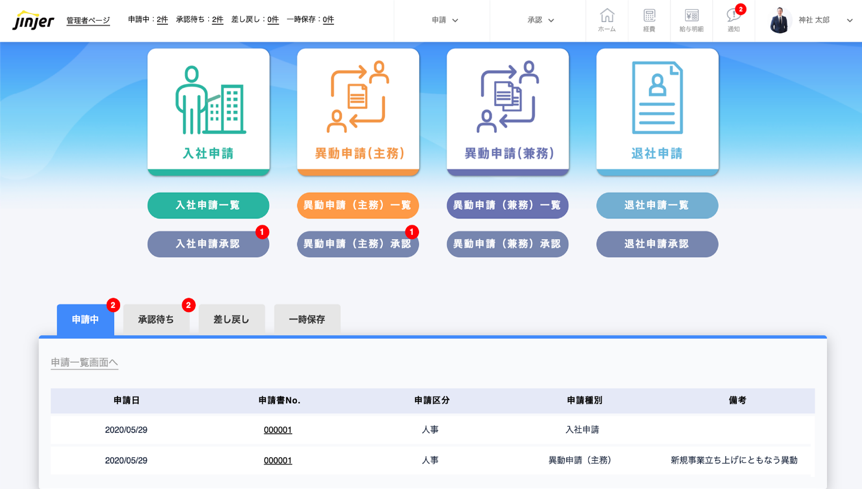Select 新規事業立ち上げにともなう異動 remark
The width and height of the screenshot is (862, 489).
click(734, 460)
